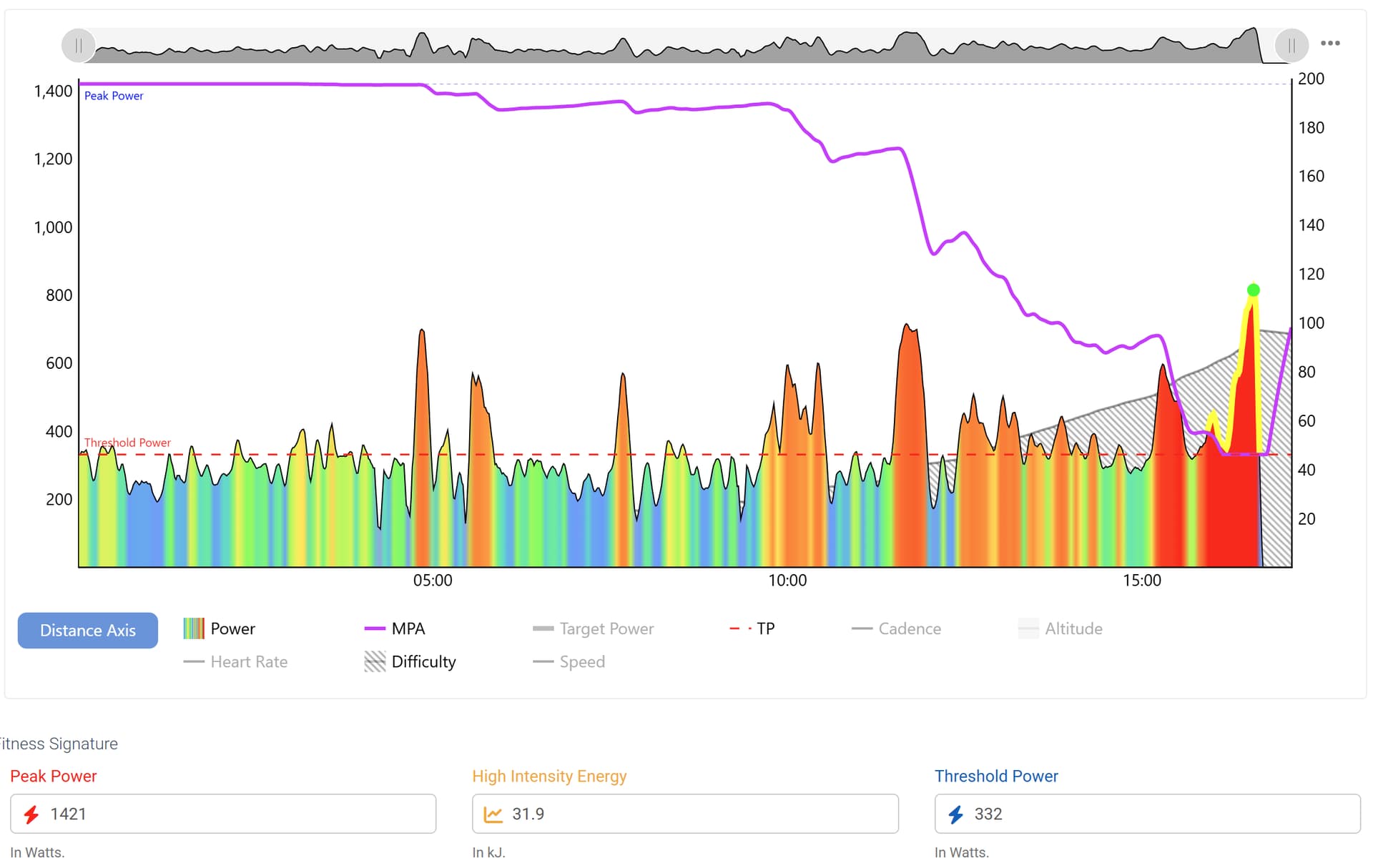Click the blue lightning bolt Threshold Power icon
The width and height of the screenshot is (1373, 868).
click(956, 814)
